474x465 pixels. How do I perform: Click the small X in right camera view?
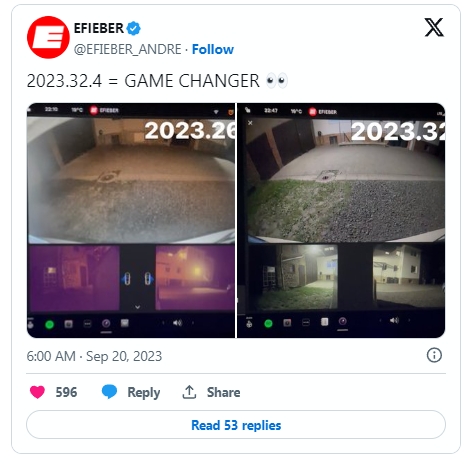(250, 123)
